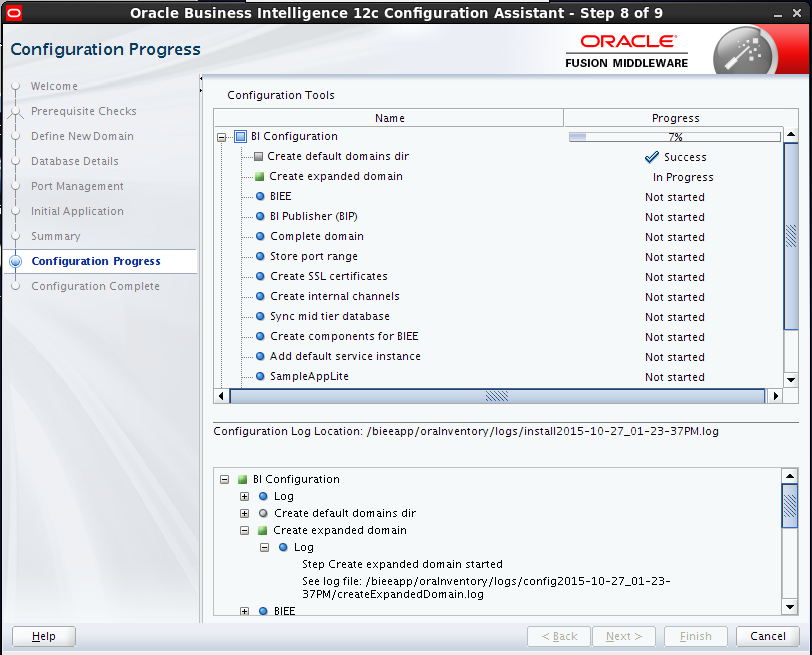Image resolution: width=812 pixels, height=655 pixels.
Task: Click blue dot icon beside Store port range
Action: (x=260, y=256)
